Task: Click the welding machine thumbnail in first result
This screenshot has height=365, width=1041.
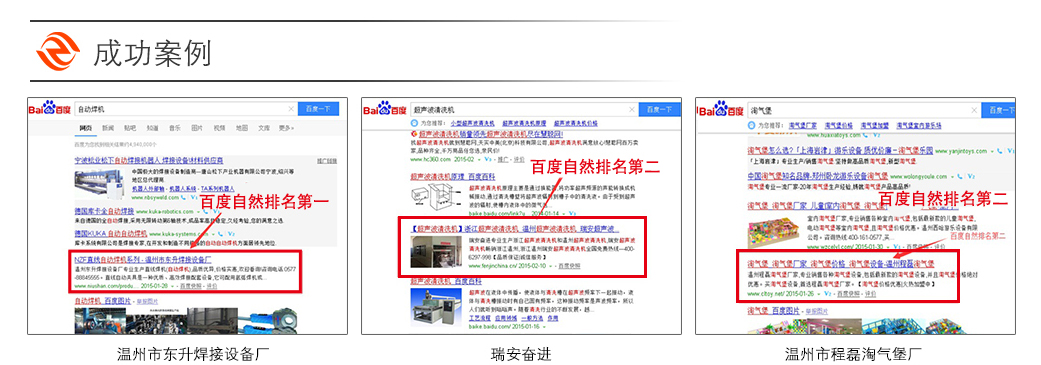Action: 99,184
